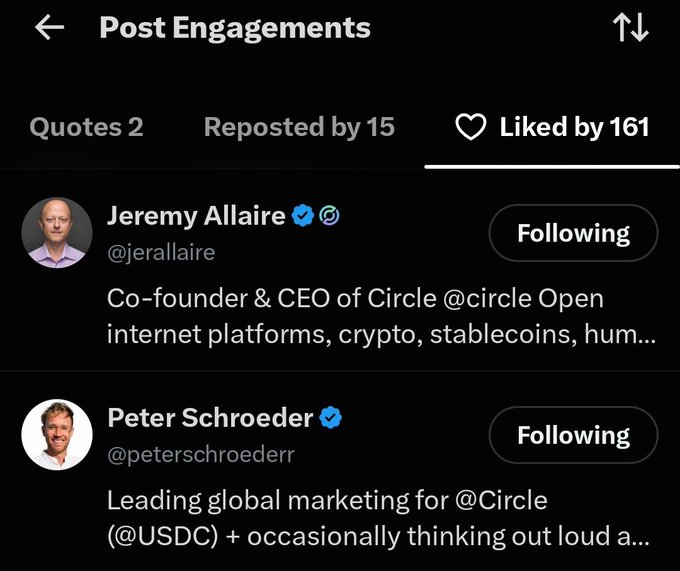Click the Jeremy Allaire display name
The image size is (680, 571).
(x=196, y=216)
